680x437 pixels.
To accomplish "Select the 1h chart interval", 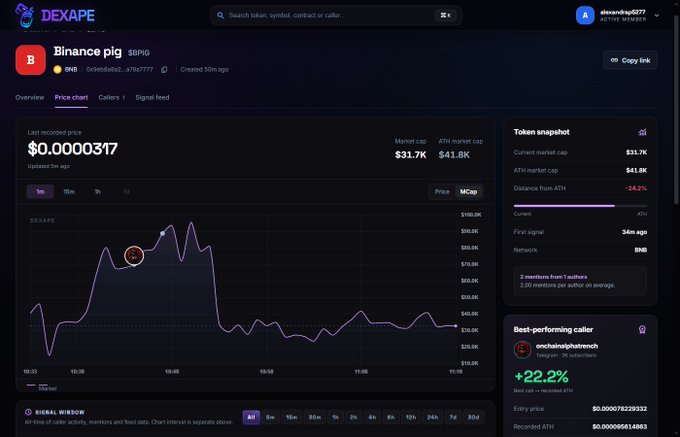I will (98, 192).
